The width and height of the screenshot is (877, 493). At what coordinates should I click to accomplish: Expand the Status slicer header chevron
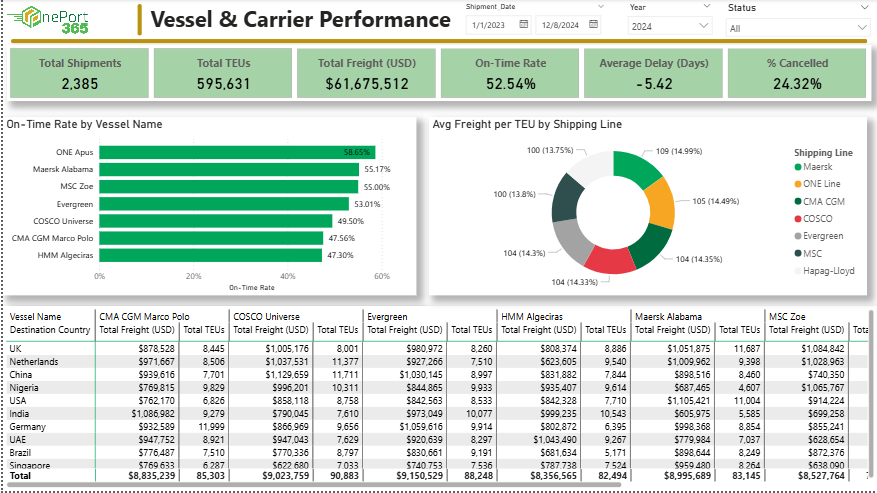click(x=865, y=7)
